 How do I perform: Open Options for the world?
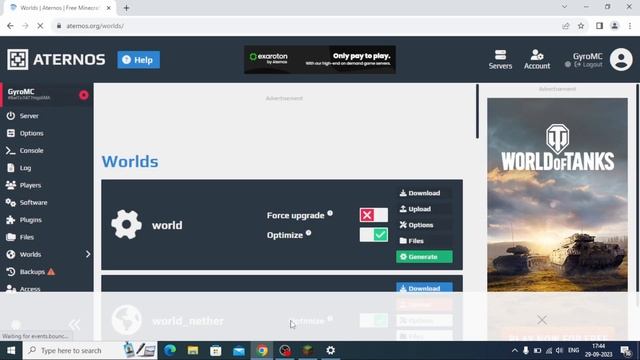click(x=424, y=225)
